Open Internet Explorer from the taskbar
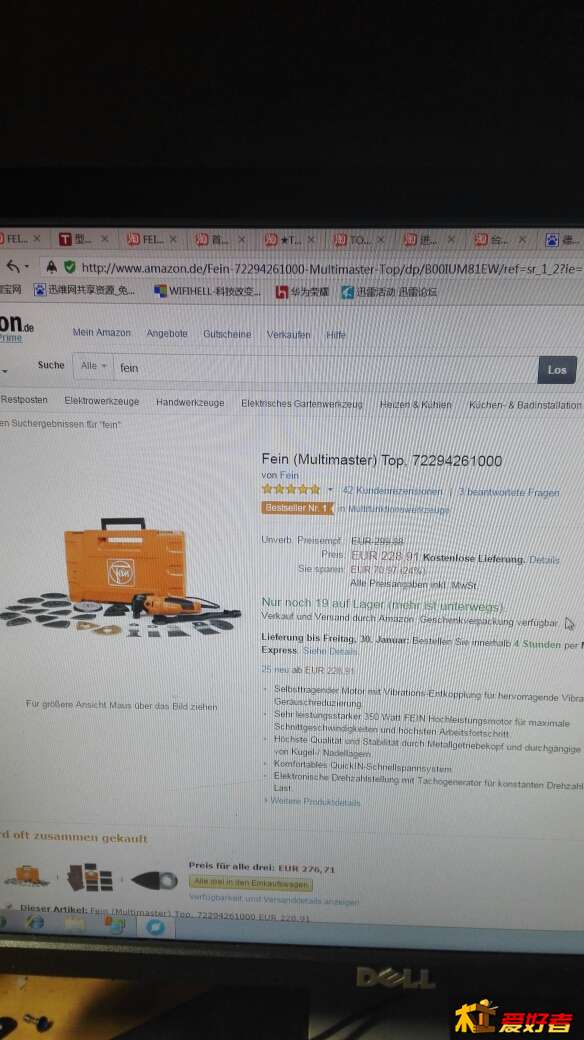 [x=35, y=922]
